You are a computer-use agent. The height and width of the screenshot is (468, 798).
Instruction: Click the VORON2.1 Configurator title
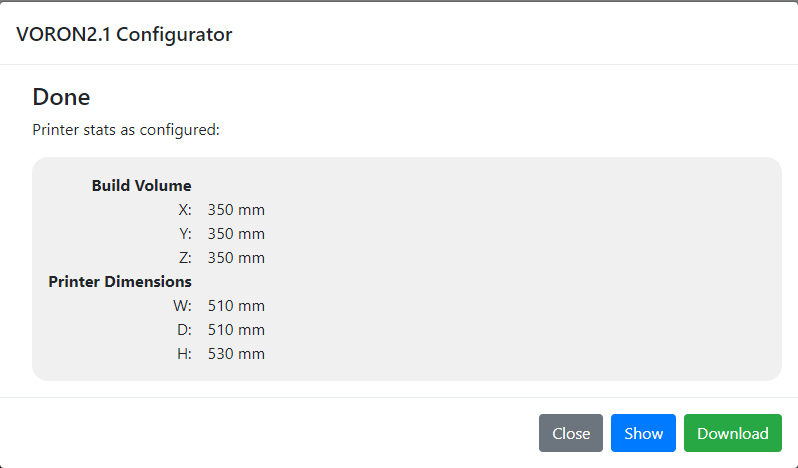tap(124, 34)
